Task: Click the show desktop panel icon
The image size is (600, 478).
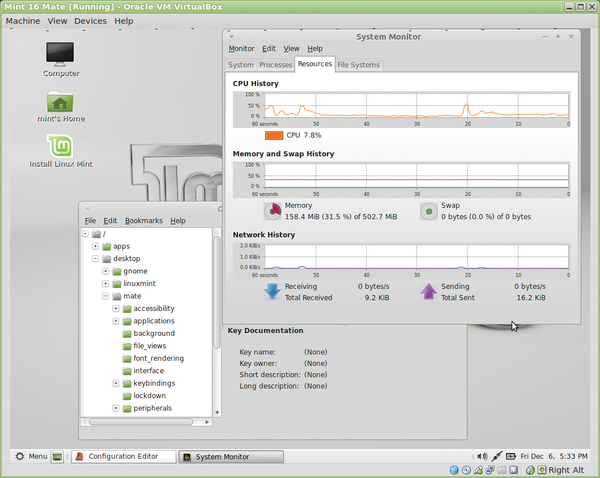Action: pyautogui.click(x=57, y=457)
